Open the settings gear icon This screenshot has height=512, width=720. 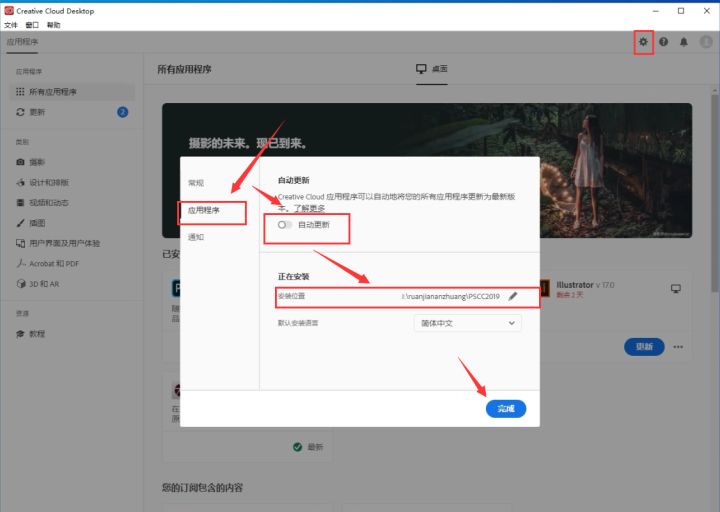643,42
